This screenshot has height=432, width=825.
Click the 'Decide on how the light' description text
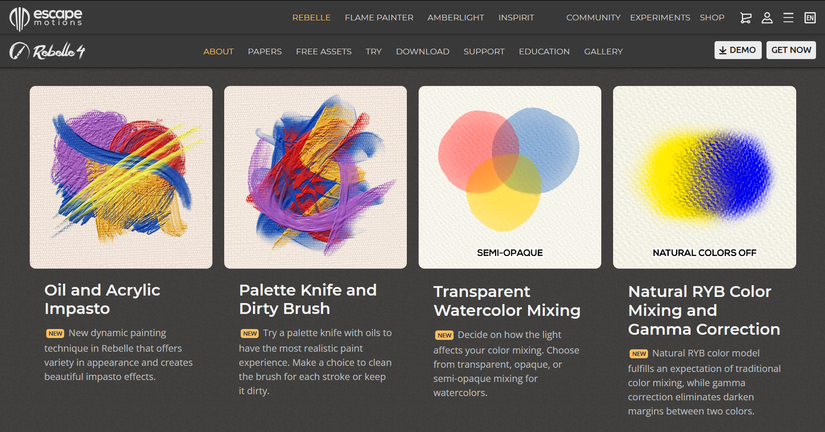(x=506, y=364)
